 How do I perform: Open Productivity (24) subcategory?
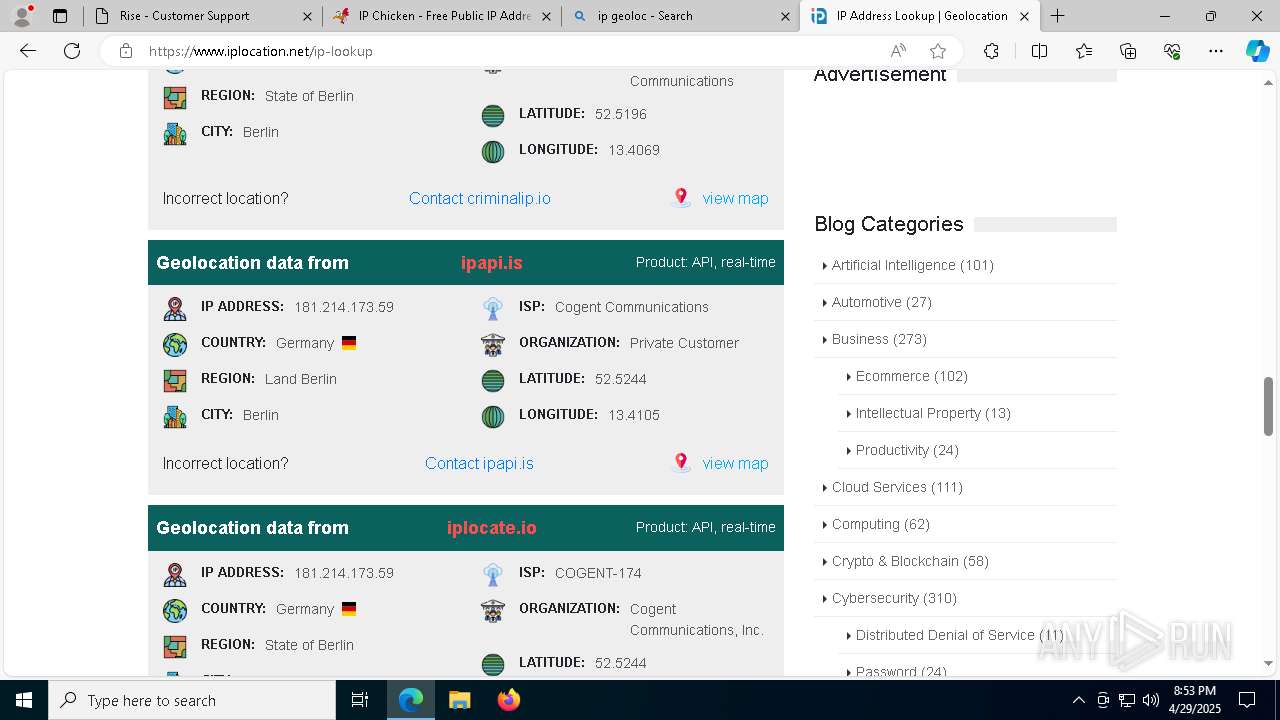click(x=907, y=450)
